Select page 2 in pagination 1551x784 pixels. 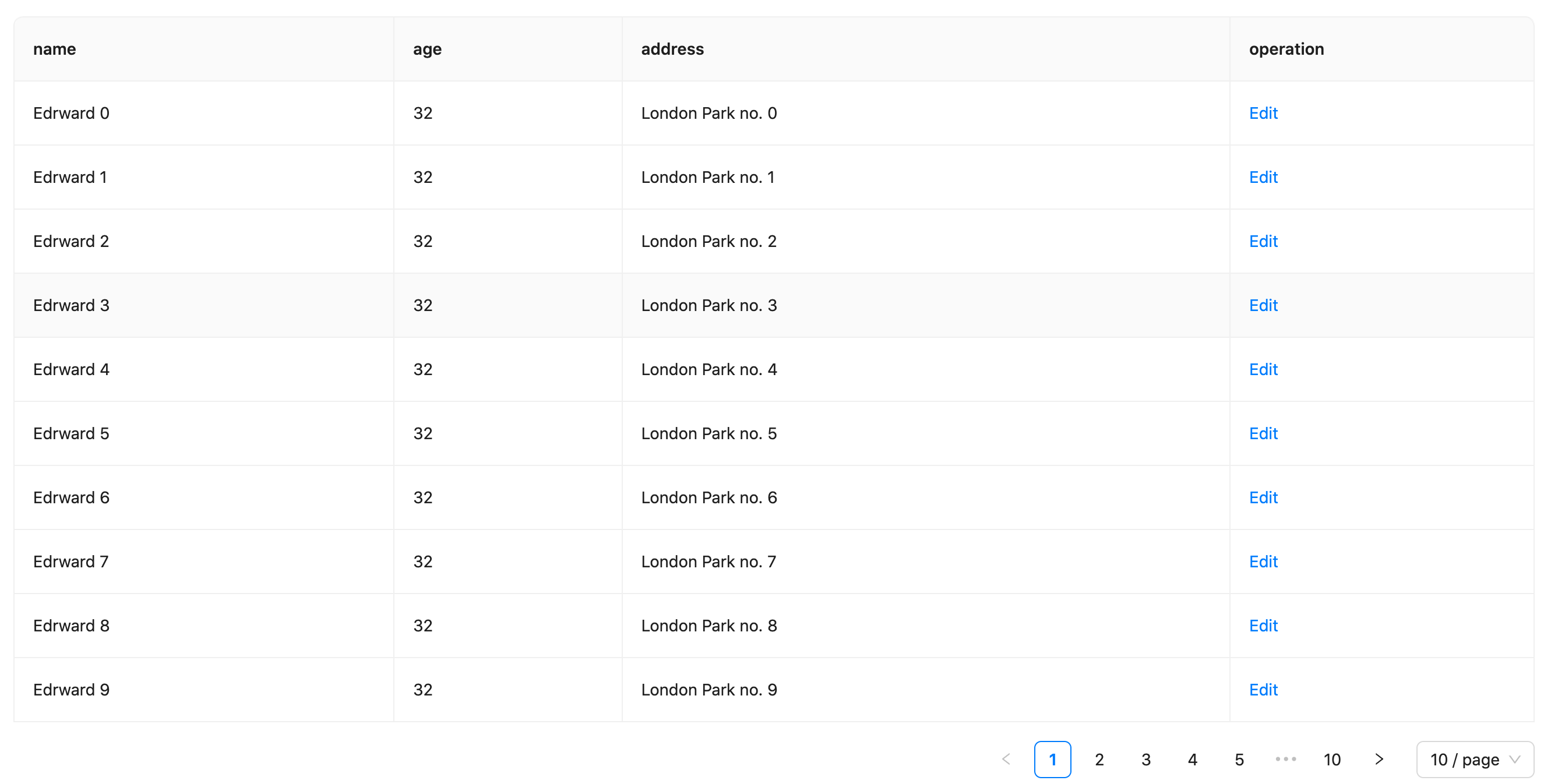coord(1099,759)
